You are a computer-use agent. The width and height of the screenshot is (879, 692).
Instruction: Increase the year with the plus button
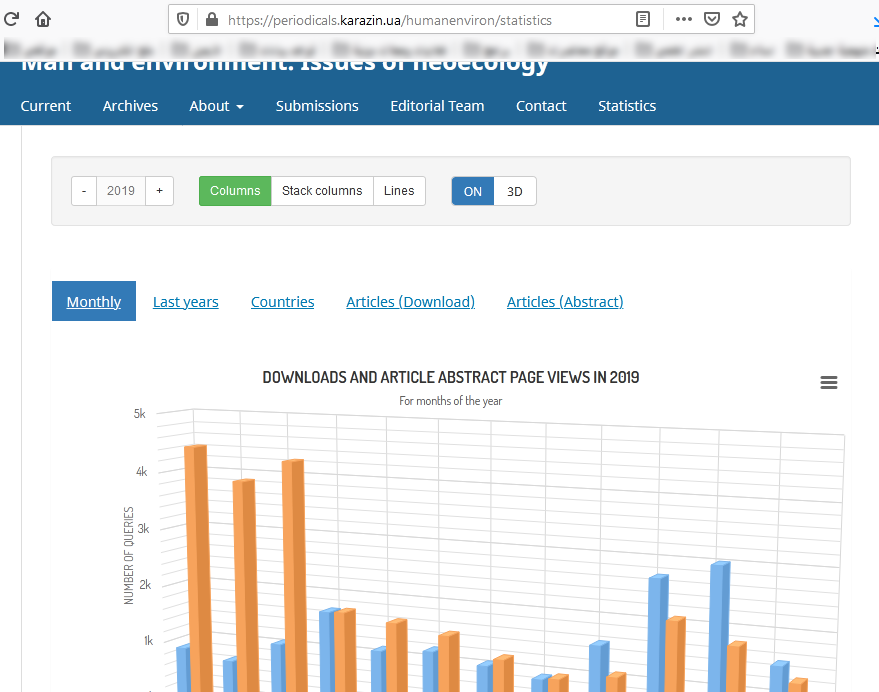point(160,191)
